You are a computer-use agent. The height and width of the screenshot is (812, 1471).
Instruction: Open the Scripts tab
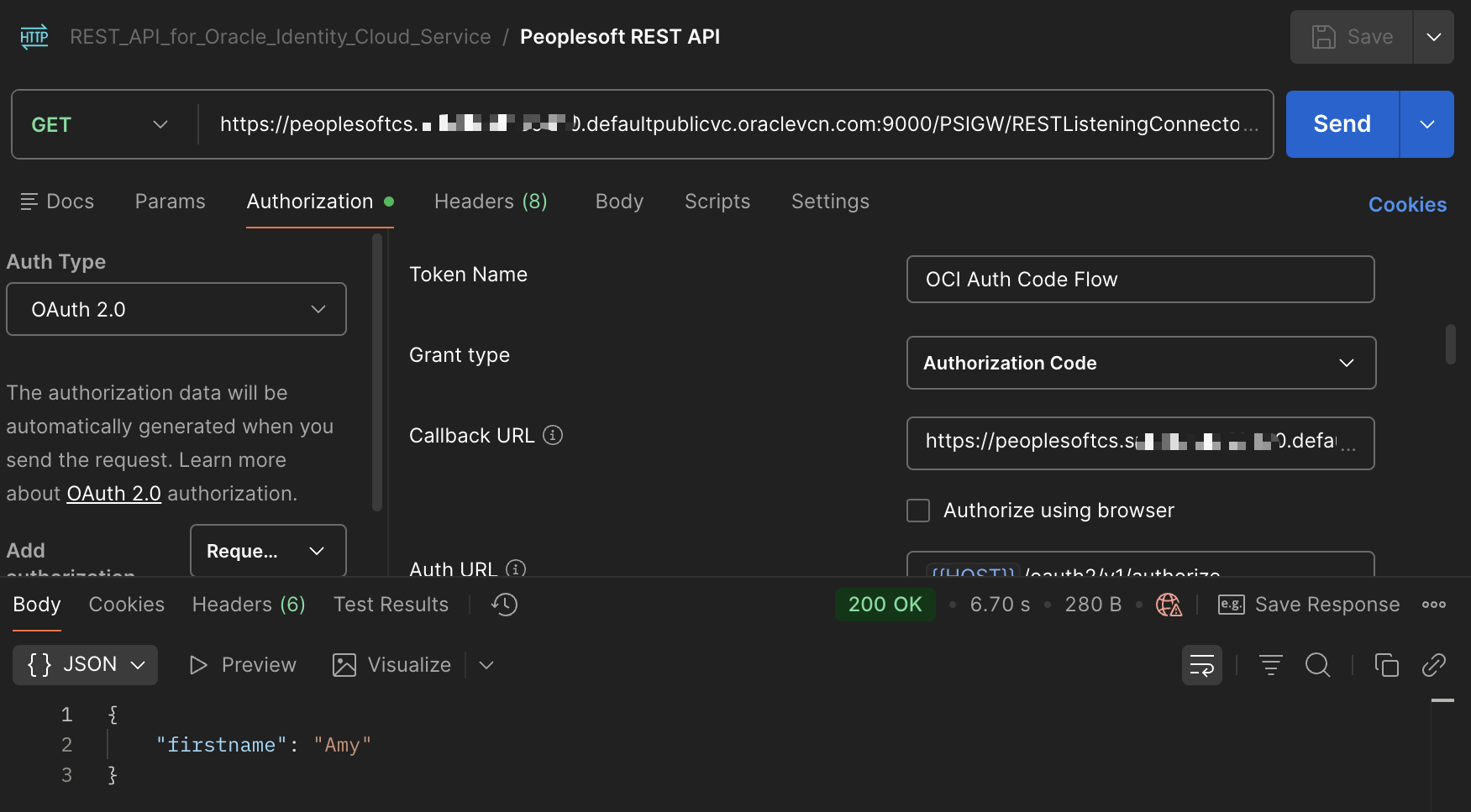pyautogui.click(x=717, y=202)
